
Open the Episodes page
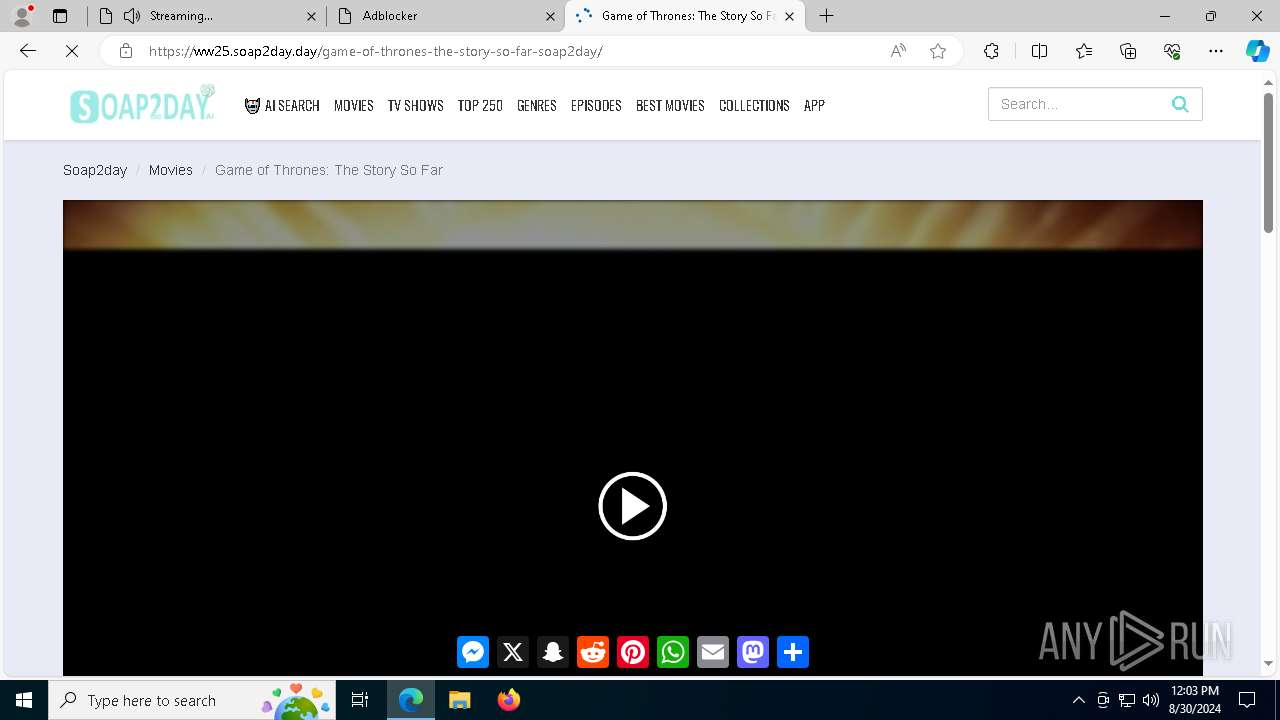[596, 105]
